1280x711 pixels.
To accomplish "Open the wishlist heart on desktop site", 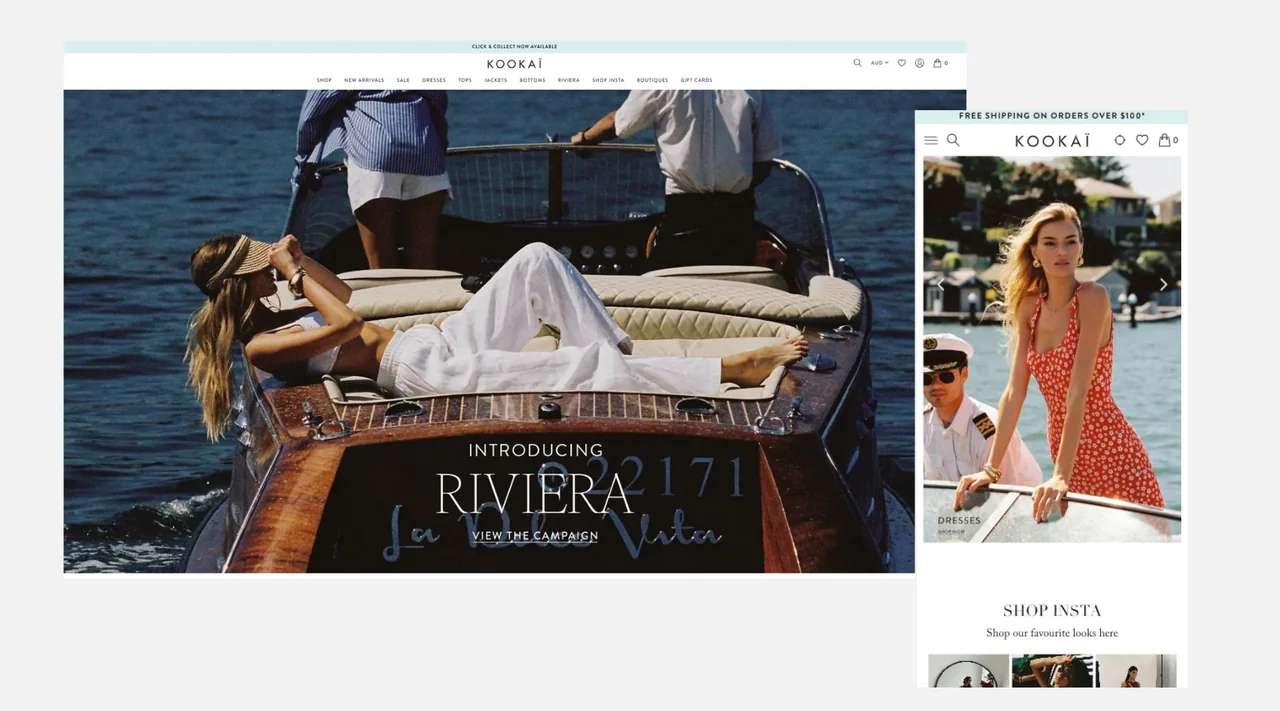I will coord(901,63).
